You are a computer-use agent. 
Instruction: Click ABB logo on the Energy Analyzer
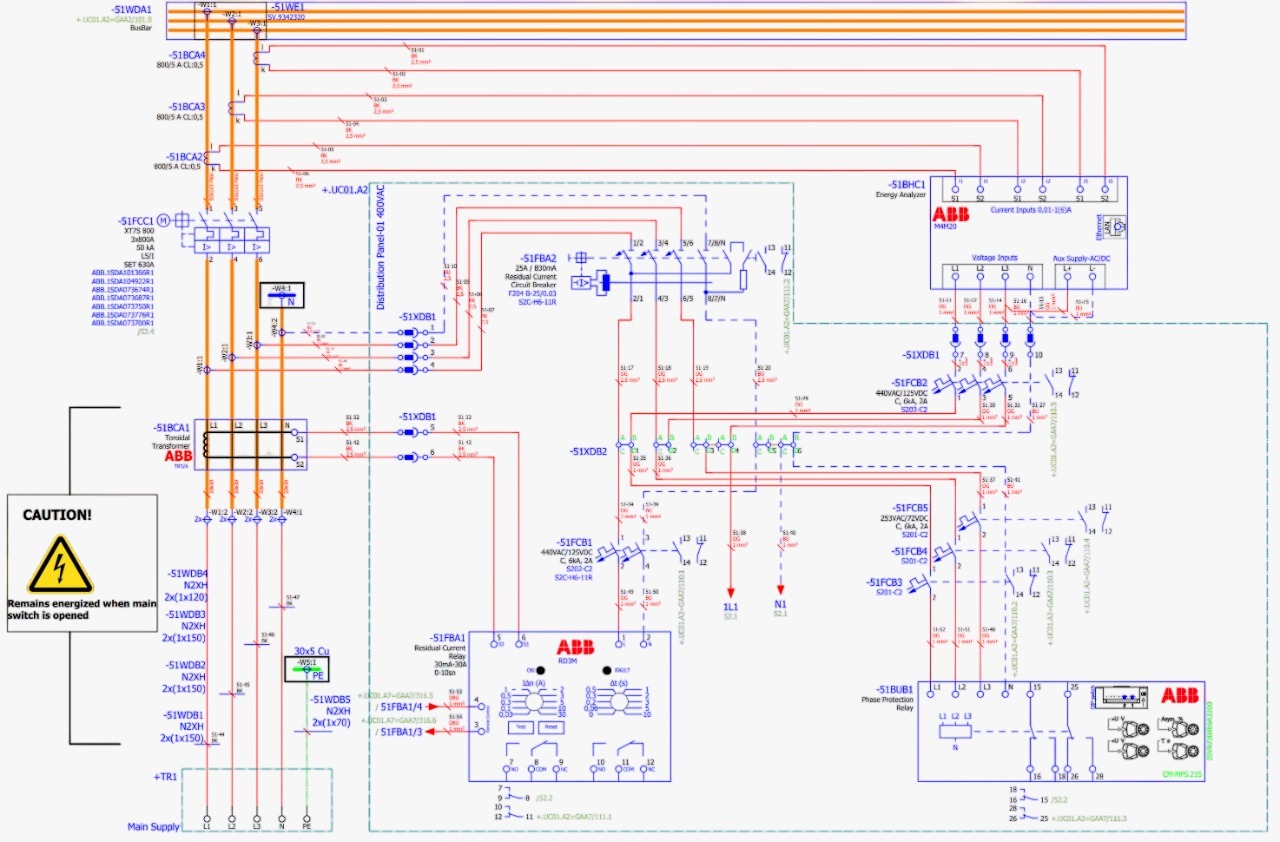pyautogui.click(x=952, y=215)
